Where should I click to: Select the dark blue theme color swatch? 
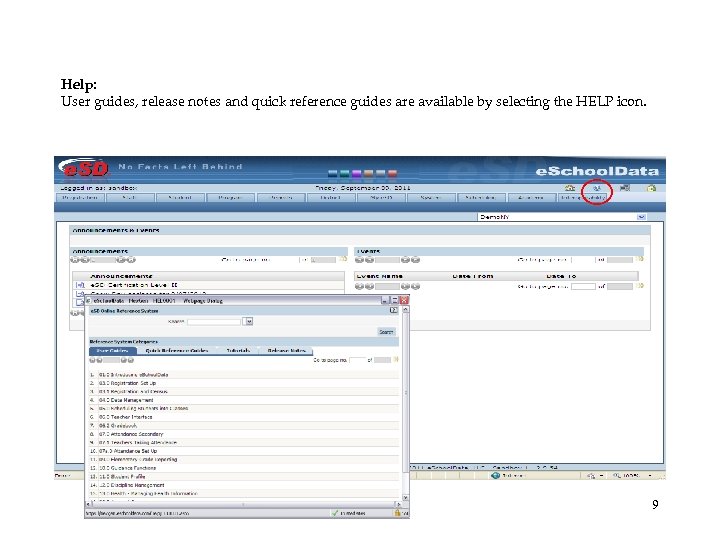[x=333, y=173]
